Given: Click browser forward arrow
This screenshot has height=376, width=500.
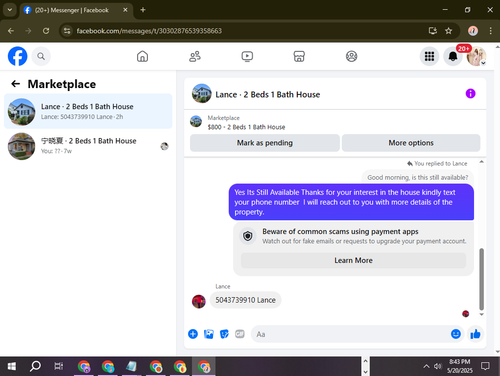Looking at the screenshot, I should click(28, 31).
